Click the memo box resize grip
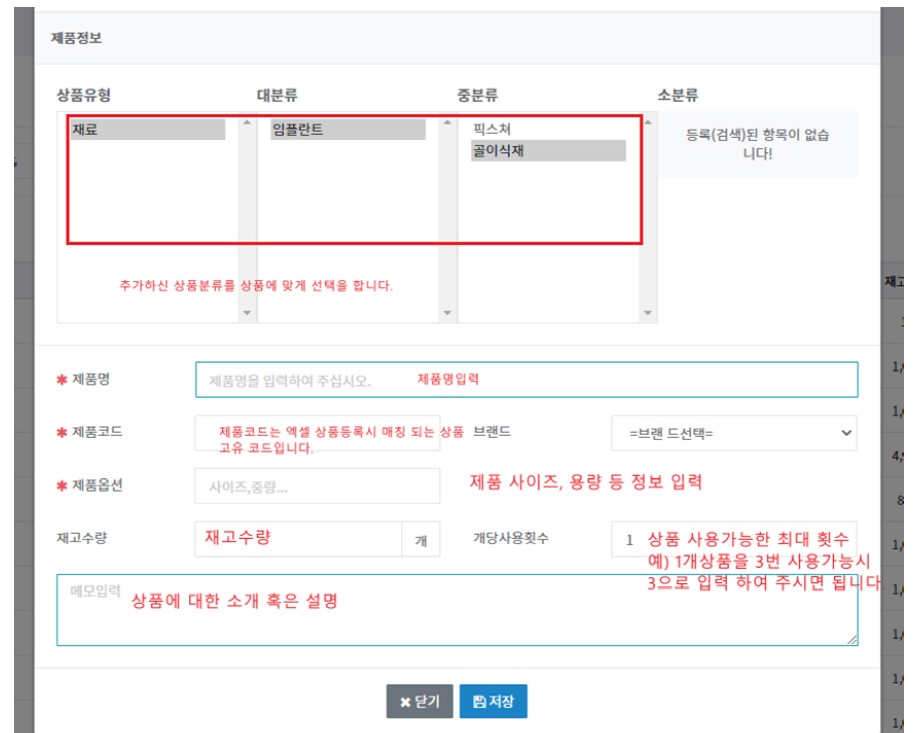Viewport: 914px width, 733px height. click(x=852, y=640)
